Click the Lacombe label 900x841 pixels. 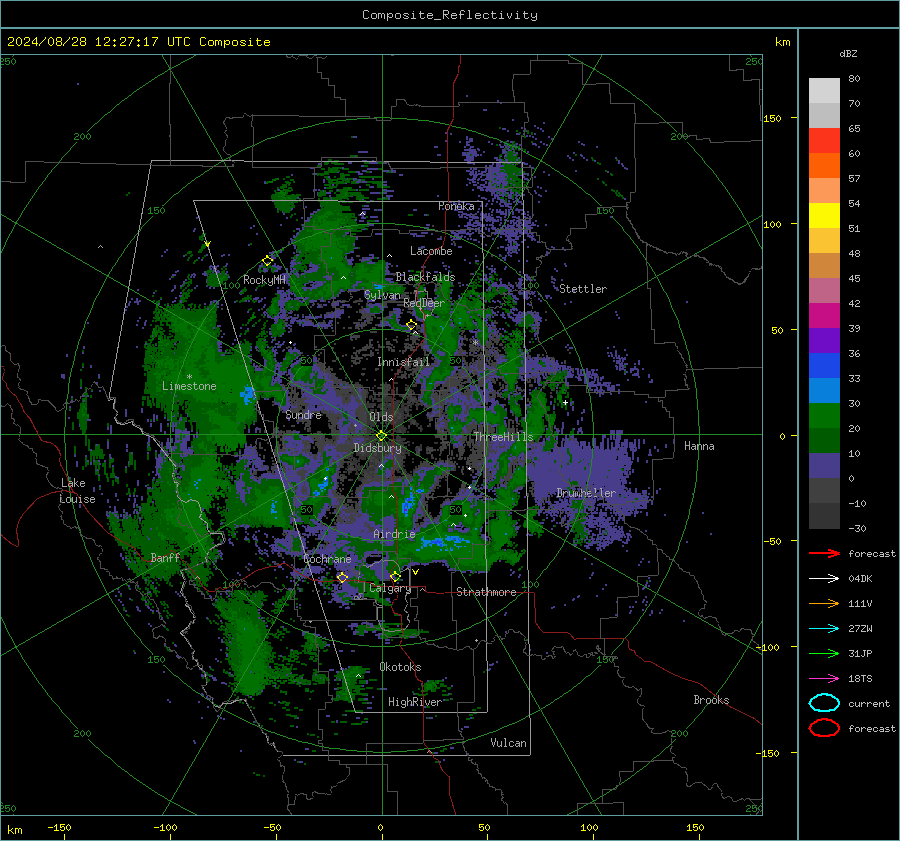[431, 251]
